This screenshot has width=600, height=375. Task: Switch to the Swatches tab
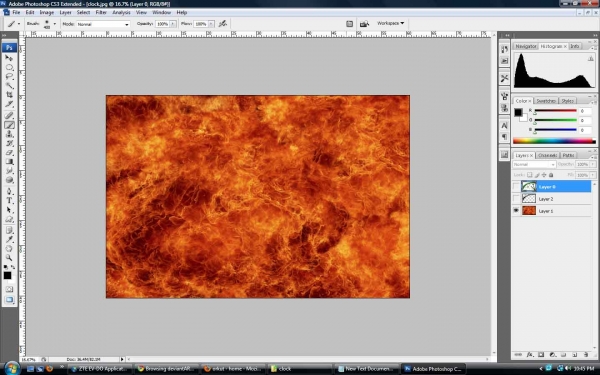[x=546, y=101]
